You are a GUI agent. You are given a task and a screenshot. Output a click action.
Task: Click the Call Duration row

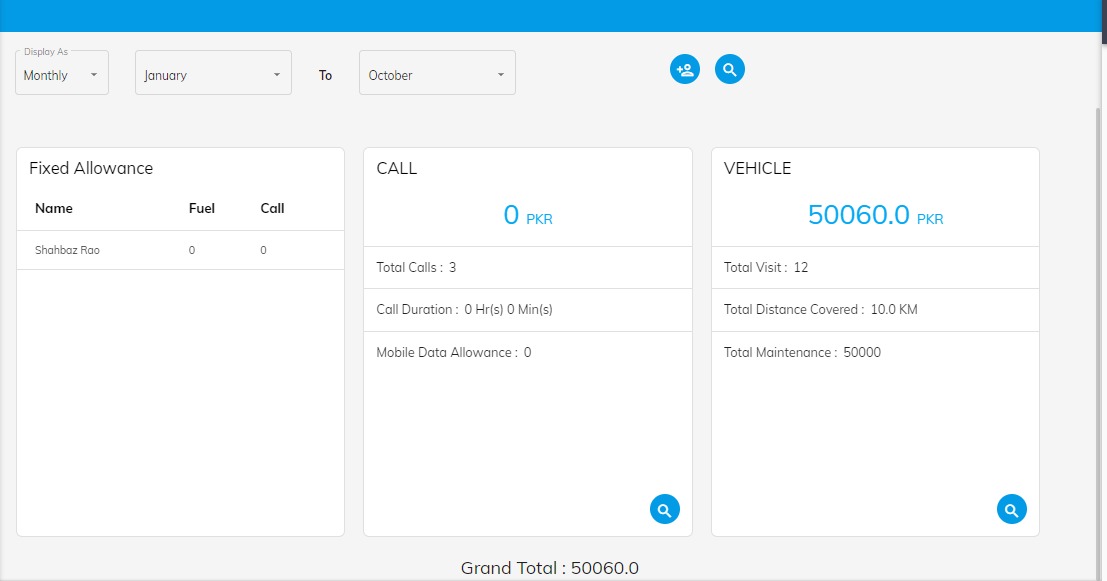coord(527,309)
